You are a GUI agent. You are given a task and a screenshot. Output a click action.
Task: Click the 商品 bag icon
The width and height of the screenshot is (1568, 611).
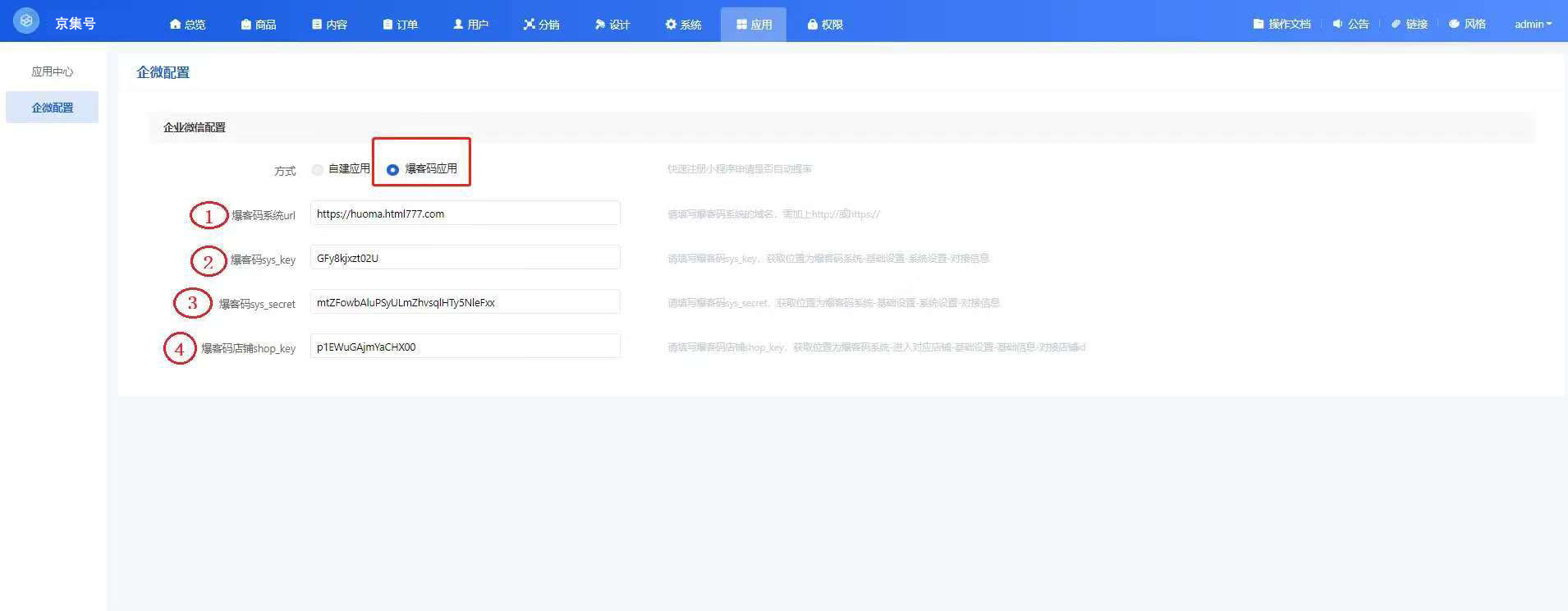click(245, 25)
